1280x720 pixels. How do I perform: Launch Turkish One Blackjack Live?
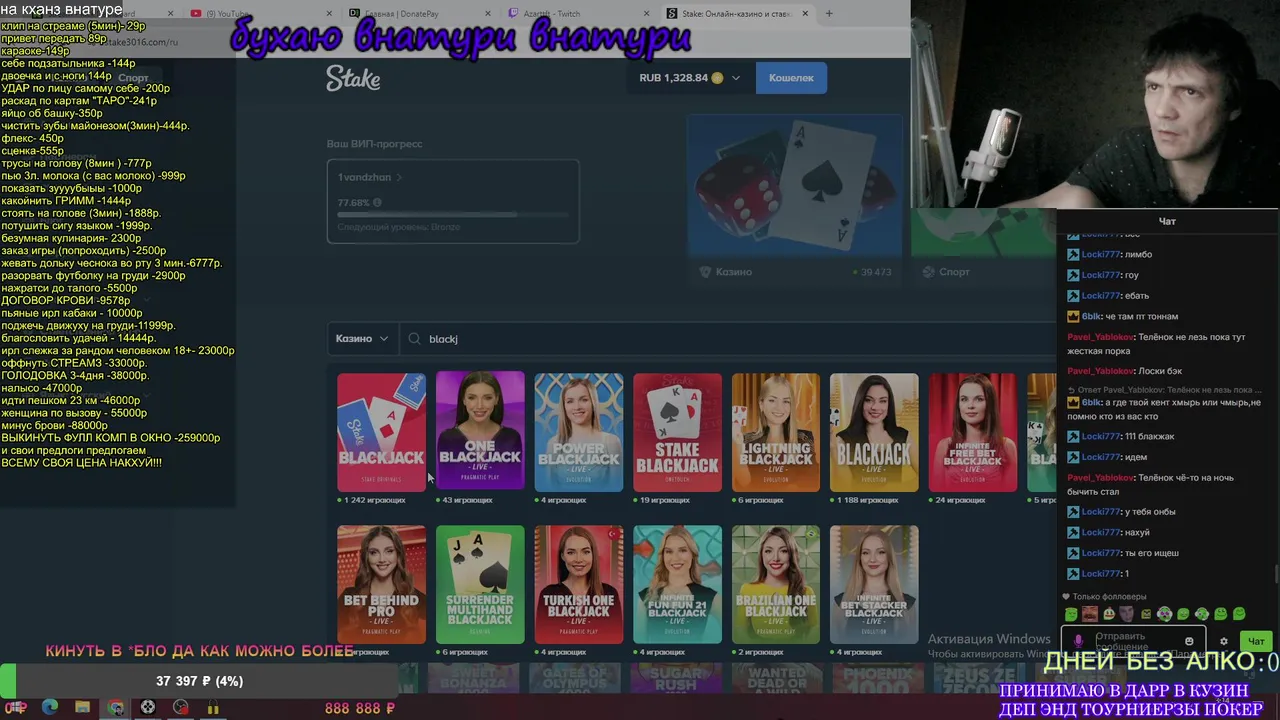579,585
